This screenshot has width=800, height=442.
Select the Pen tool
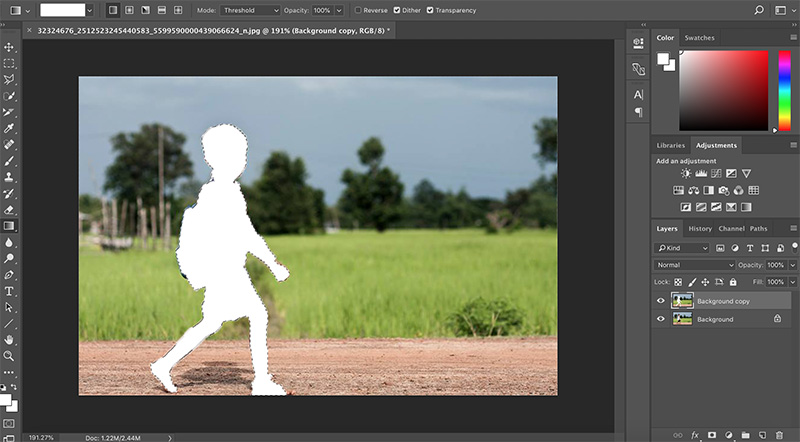click(x=9, y=275)
